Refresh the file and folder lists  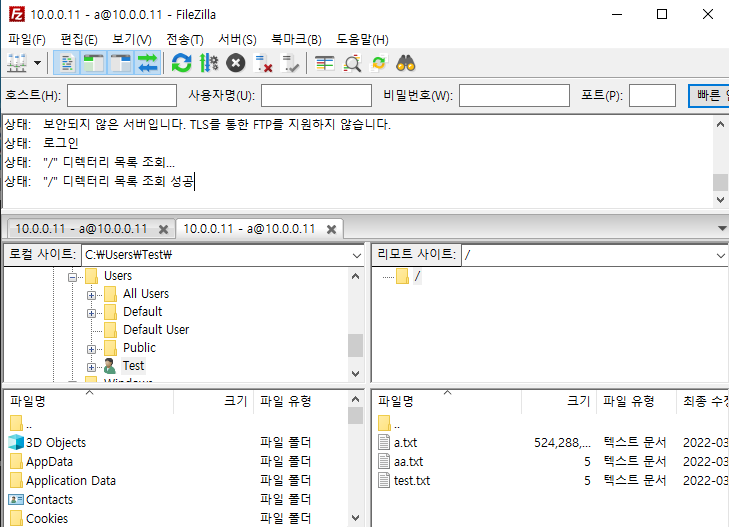pyautogui.click(x=181, y=63)
